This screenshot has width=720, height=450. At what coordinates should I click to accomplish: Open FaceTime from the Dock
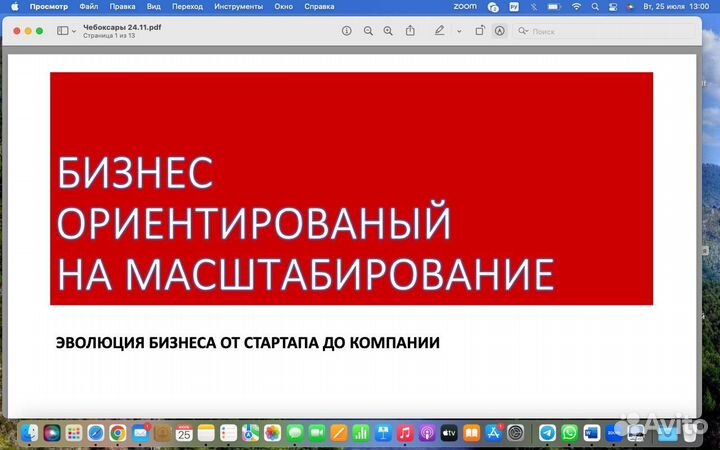(x=316, y=433)
